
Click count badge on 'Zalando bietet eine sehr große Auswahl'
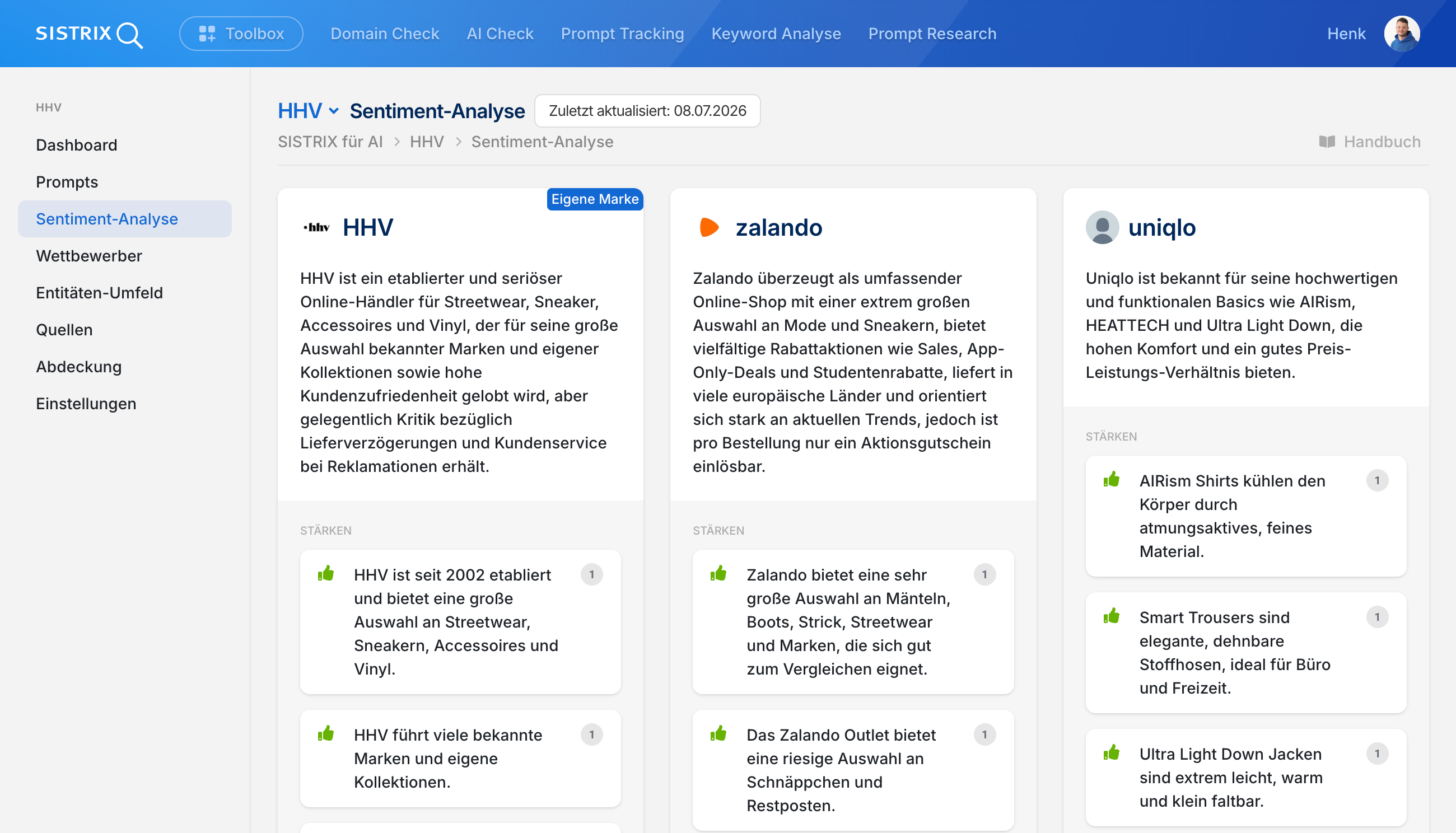(x=984, y=575)
